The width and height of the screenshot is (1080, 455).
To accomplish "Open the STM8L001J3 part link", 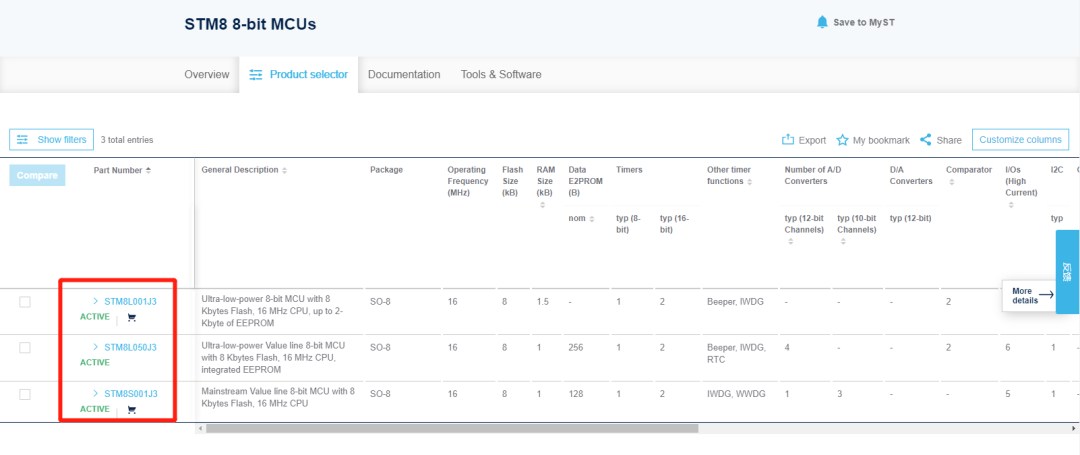I will (x=130, y=301).
